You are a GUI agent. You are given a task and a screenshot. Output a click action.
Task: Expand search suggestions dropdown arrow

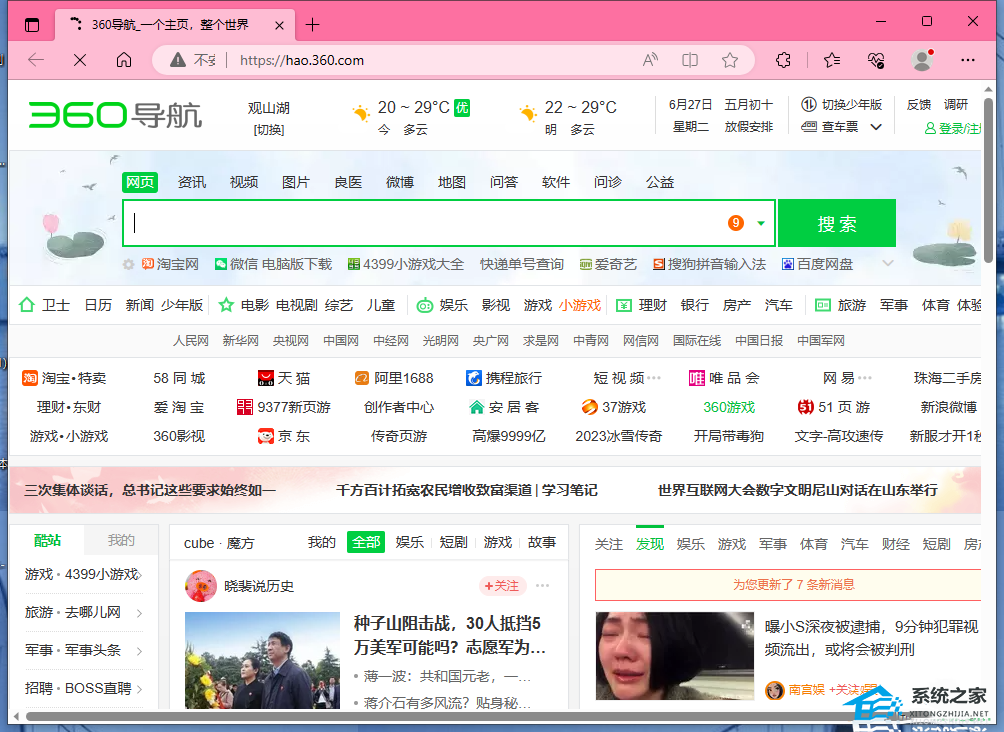(761, 224)
